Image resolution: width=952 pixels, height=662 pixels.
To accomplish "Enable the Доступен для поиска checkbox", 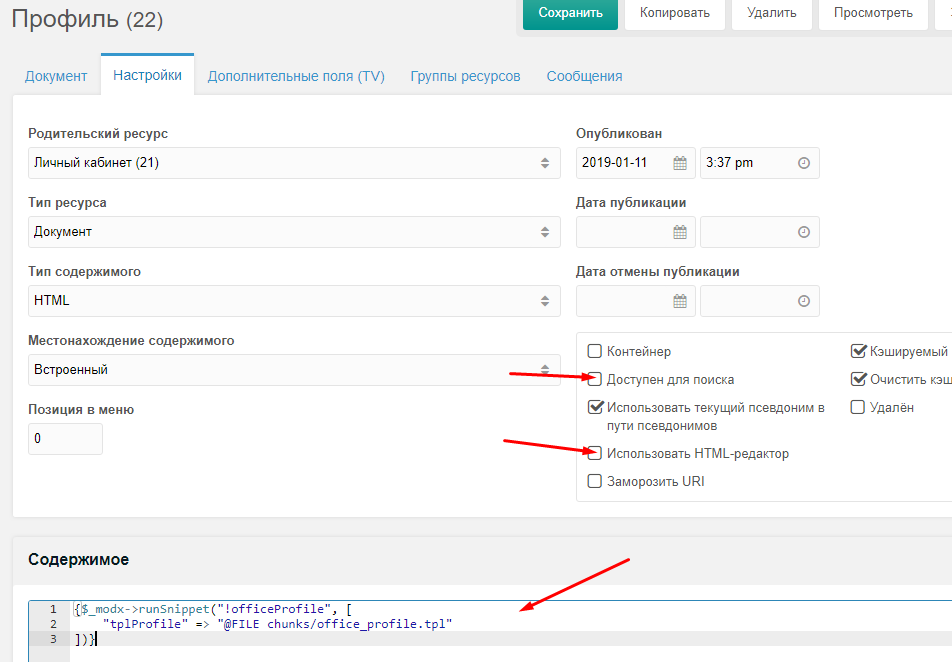I will pyautogui.click(x=594, y=380).
